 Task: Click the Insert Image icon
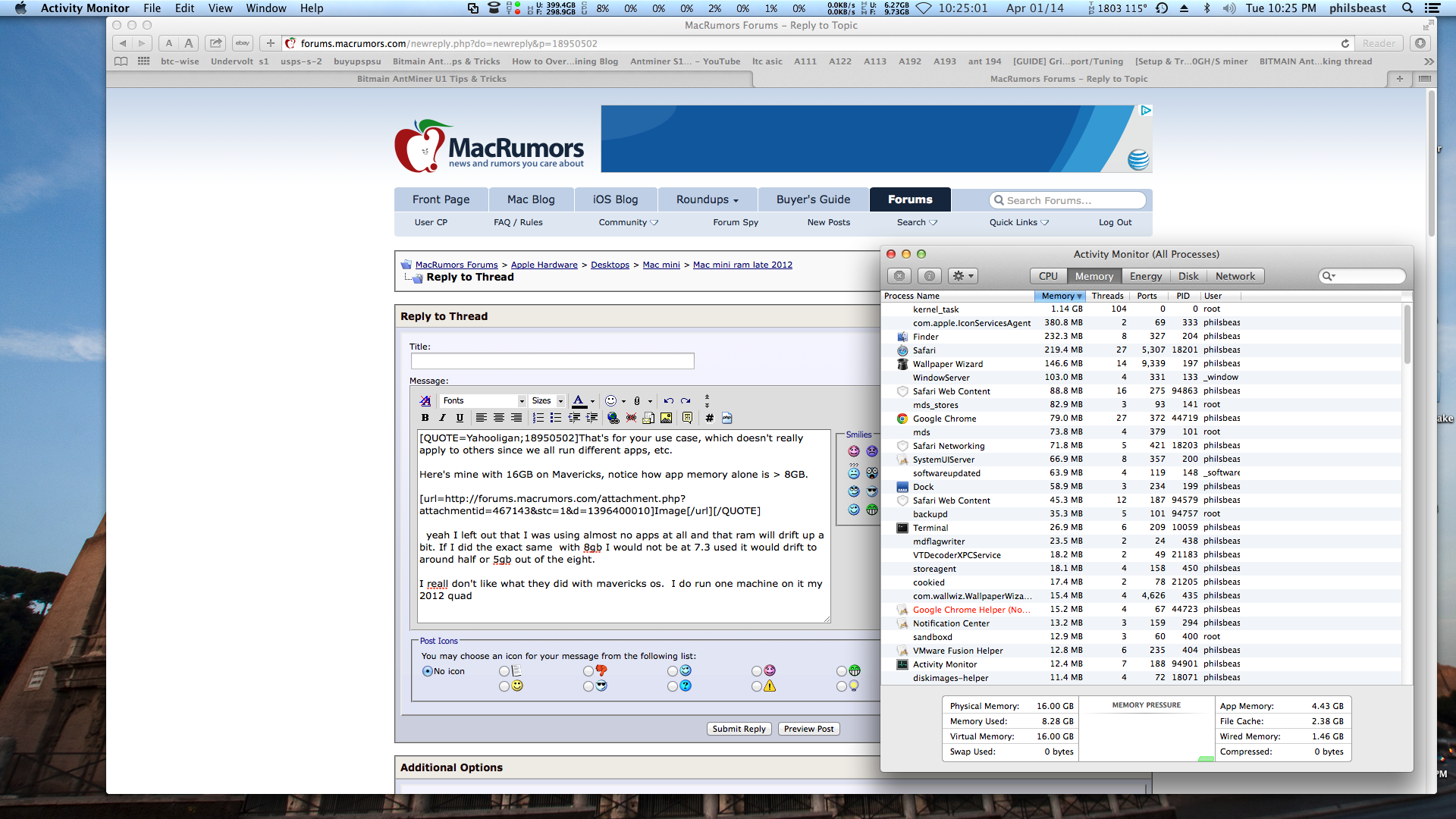click(666, 418)
